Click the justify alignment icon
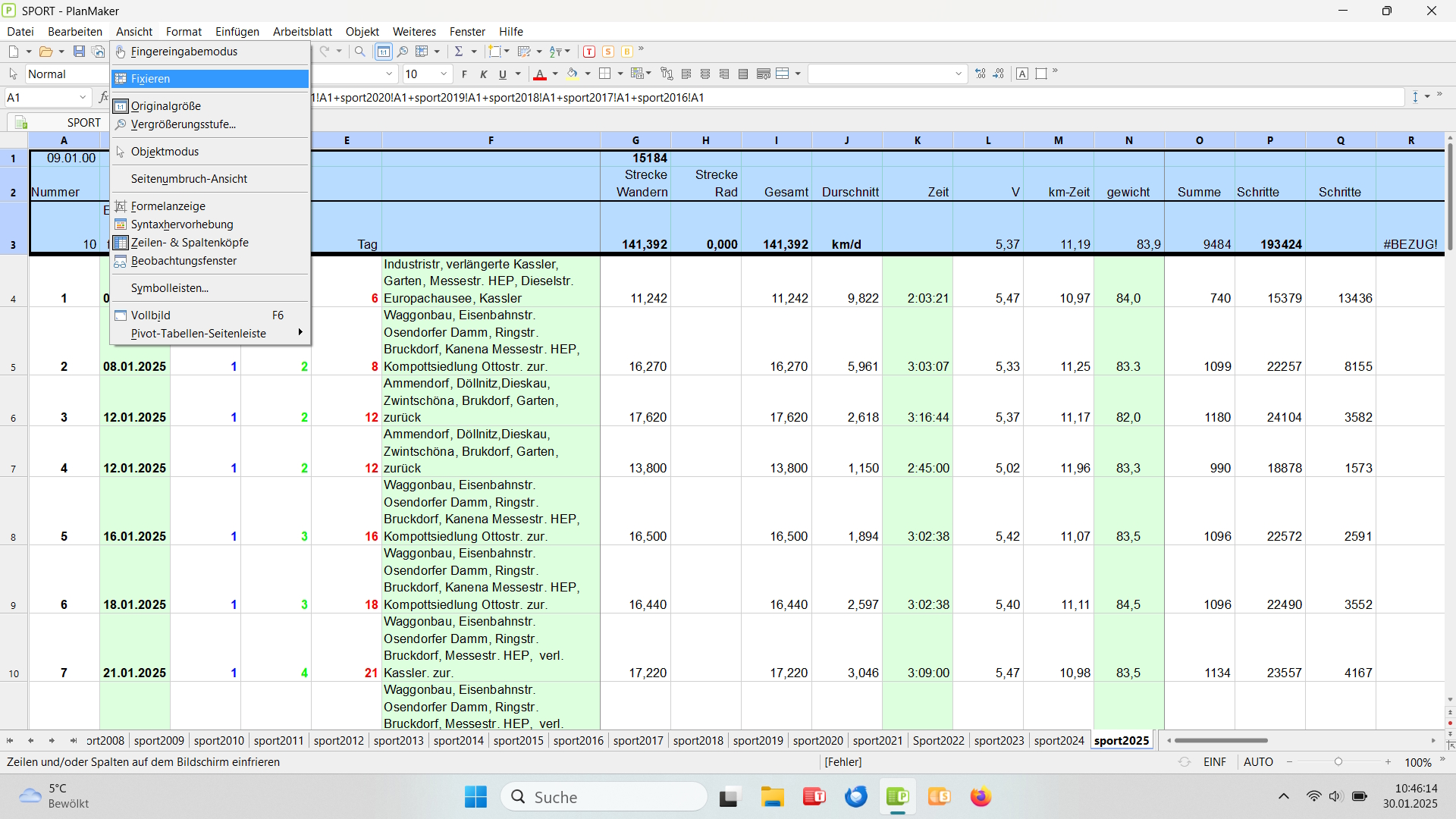 [743, 74]
